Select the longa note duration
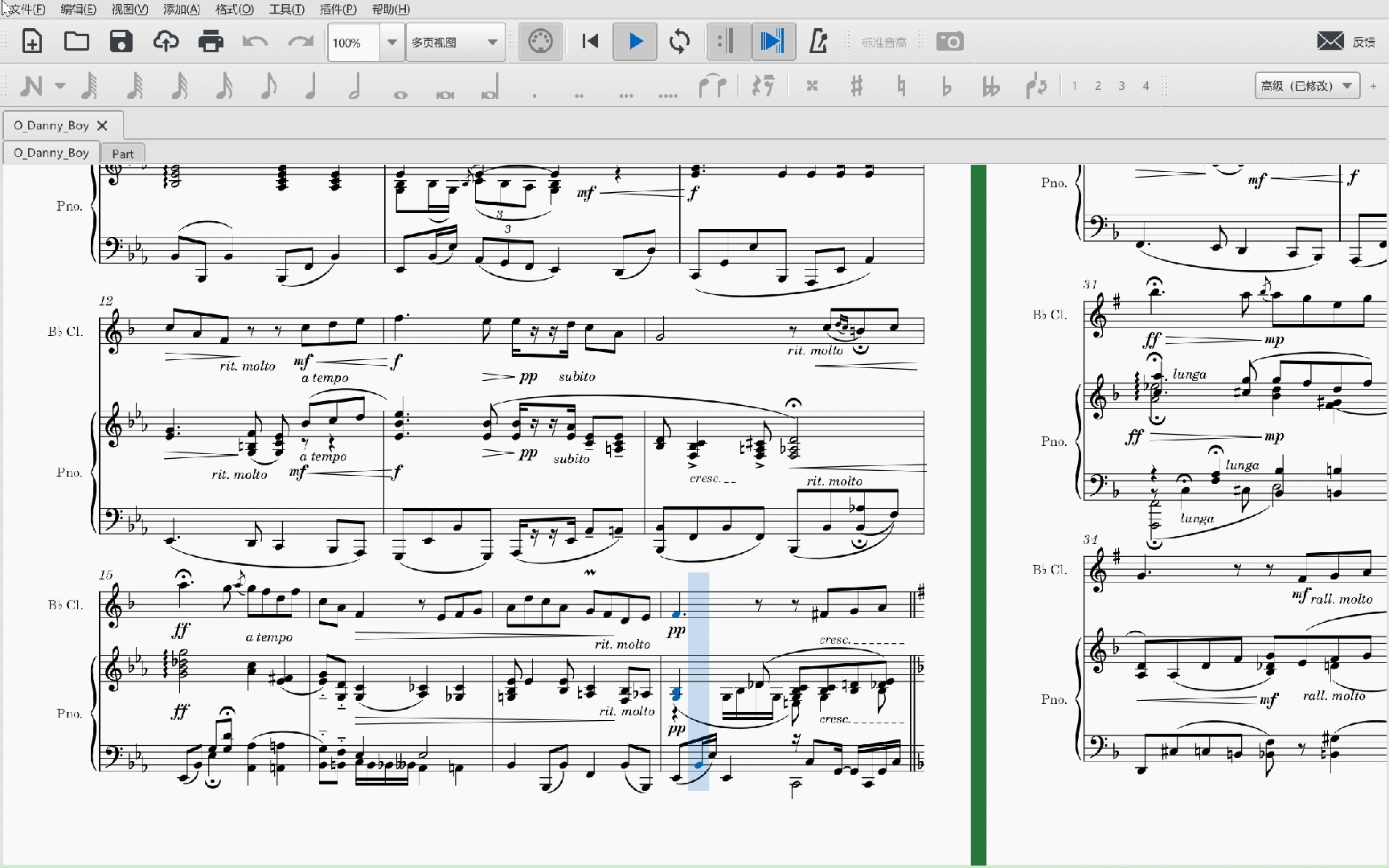 [x=490, y=86]
